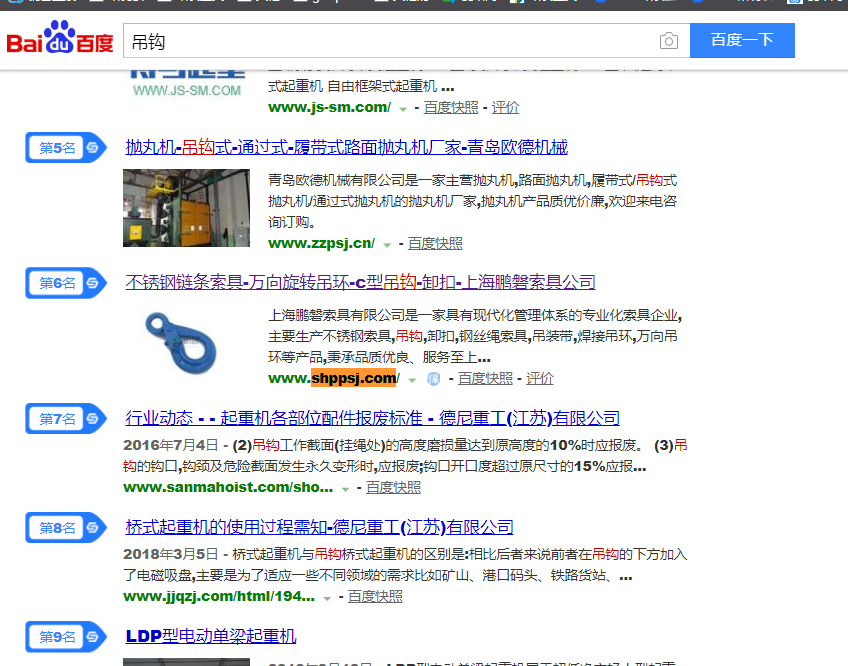This screenshot has width=848, height=666.
Task: Click the green www.js-sm.com/ URL
Action: [x=329, y=108]
